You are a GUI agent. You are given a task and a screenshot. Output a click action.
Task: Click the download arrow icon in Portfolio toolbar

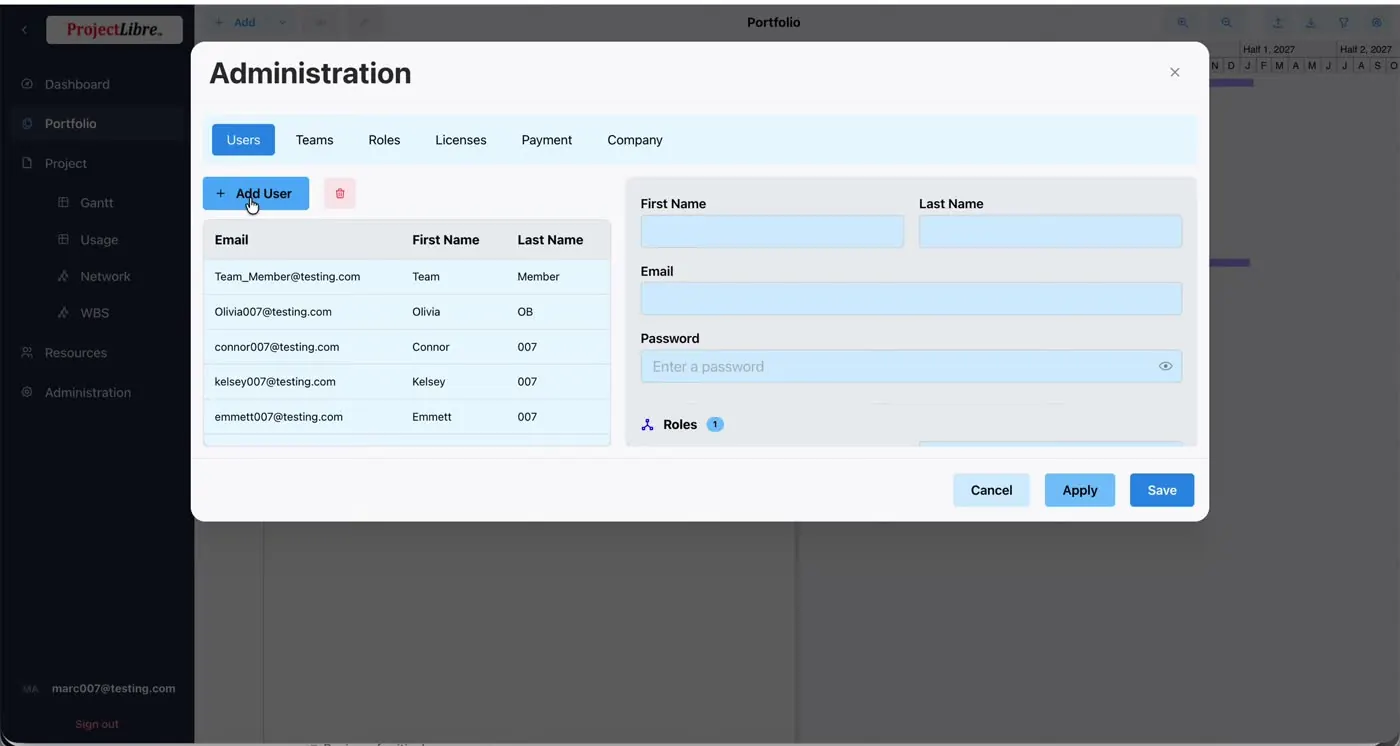(x=1310, y=23)
